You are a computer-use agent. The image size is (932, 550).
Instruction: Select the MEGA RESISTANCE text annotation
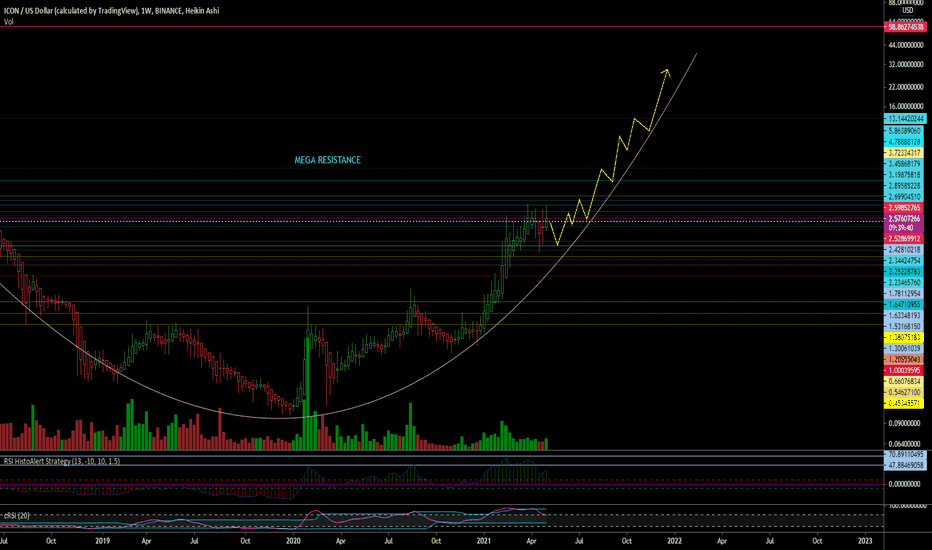point(328,160)
